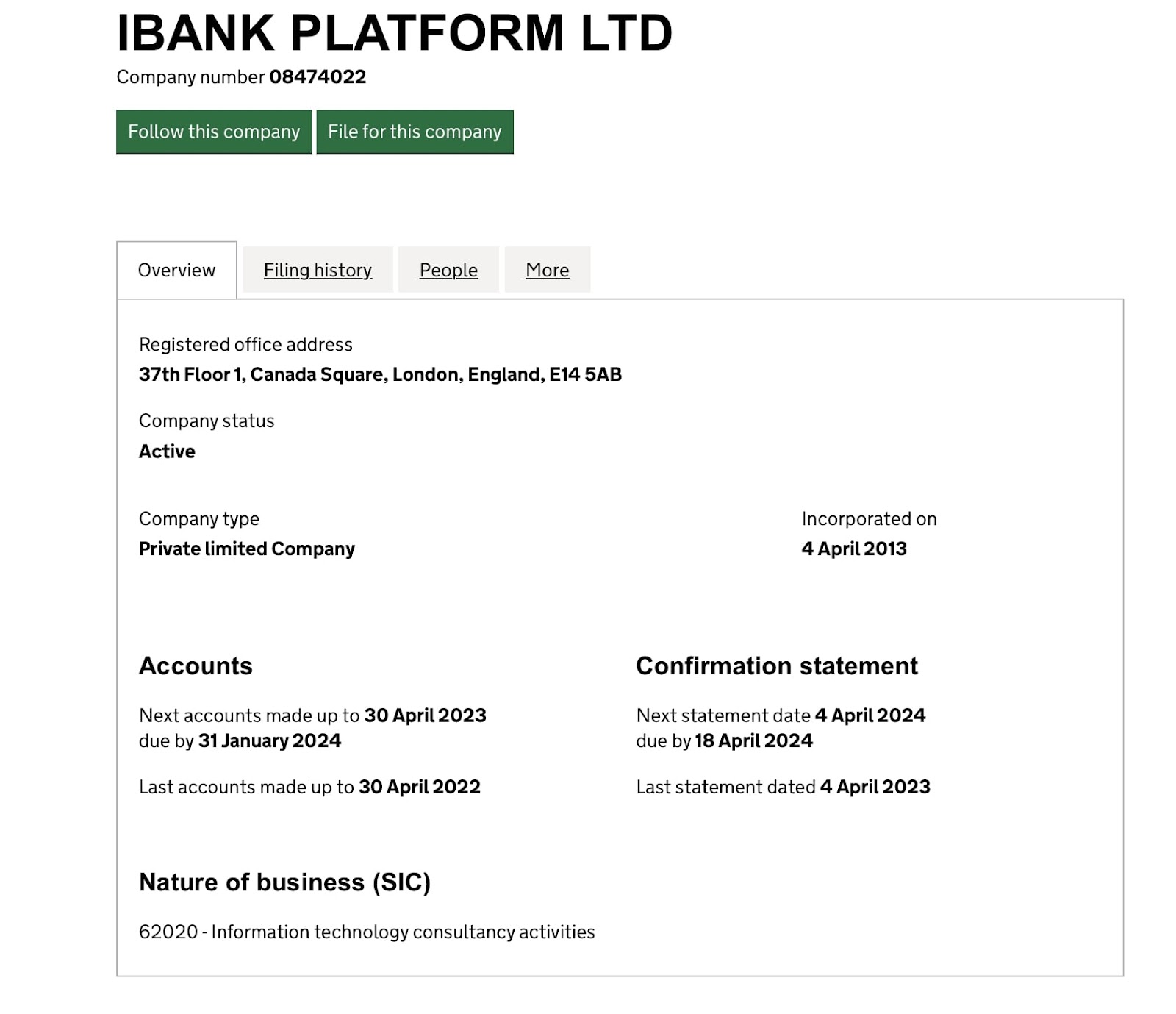Click the Confirmation statement heading

[x=777, y=665]
